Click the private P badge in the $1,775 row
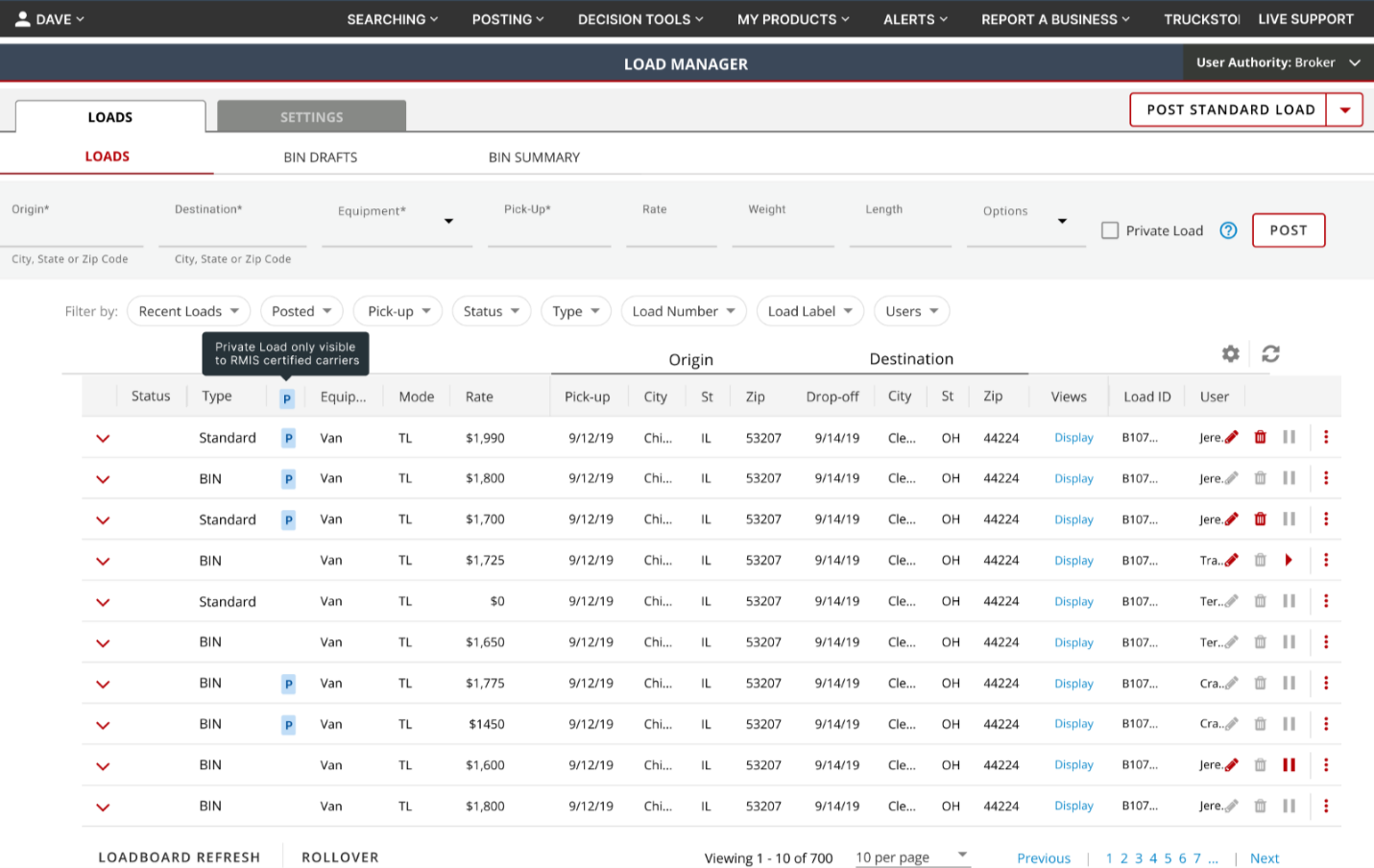1374x868 pixels. (288, 684)
